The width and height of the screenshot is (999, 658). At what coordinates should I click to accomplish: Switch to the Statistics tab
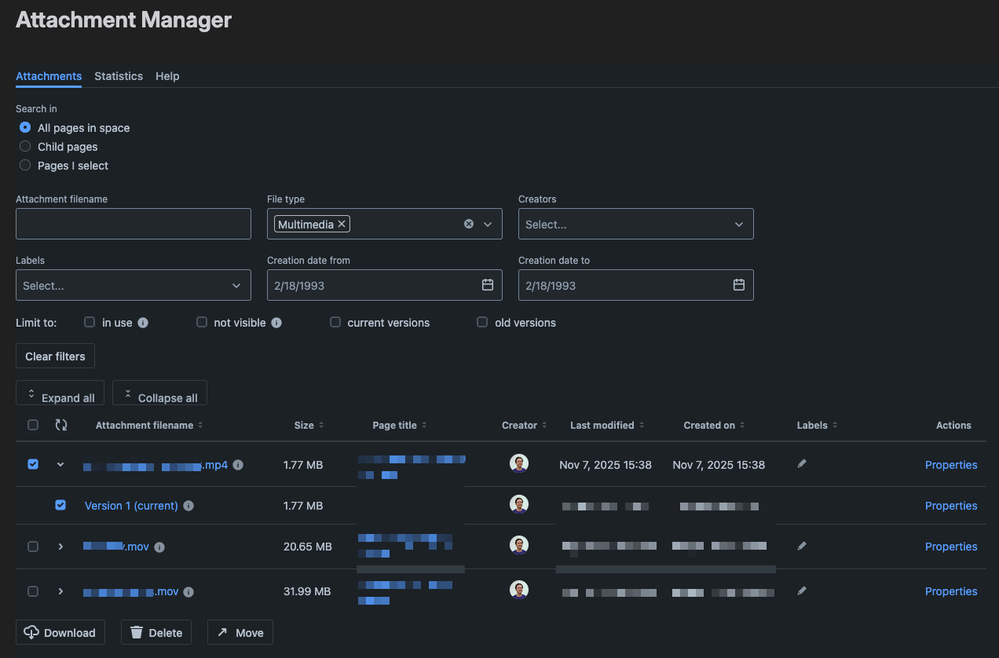119,76
